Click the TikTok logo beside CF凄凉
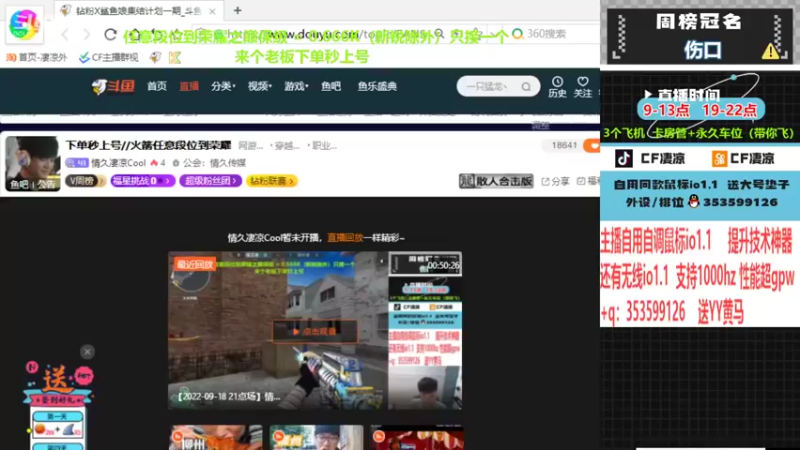 click(x=623, y=159)
